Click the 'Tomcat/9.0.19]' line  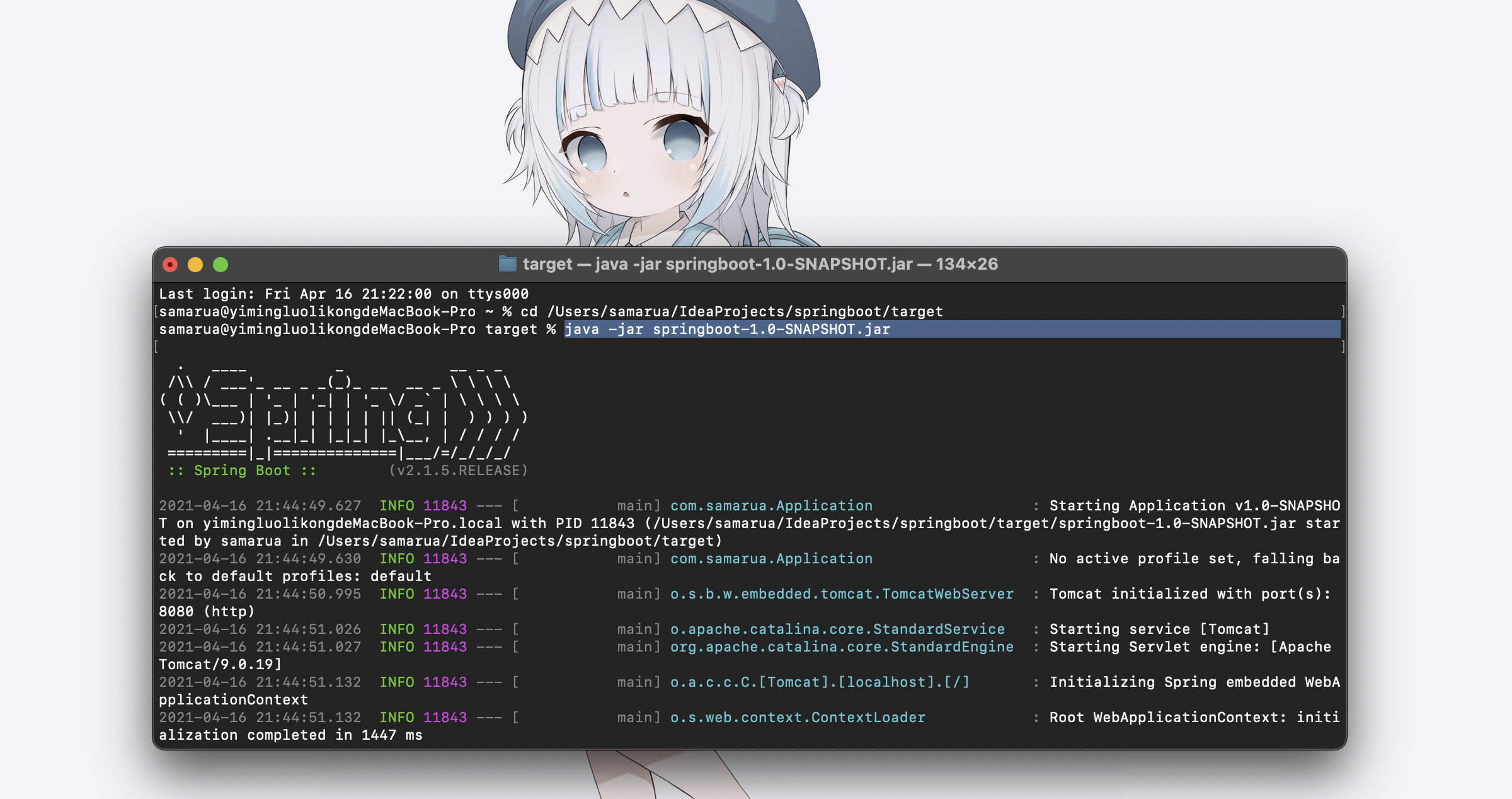coord(220,664)
